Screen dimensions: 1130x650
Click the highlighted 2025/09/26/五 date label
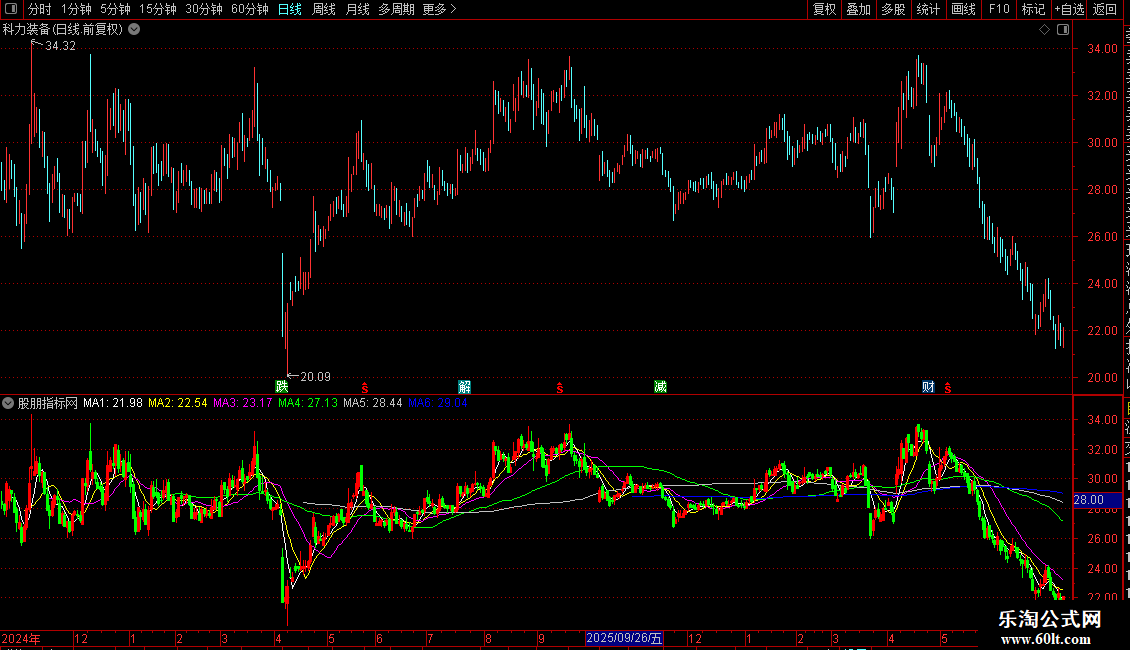(624, 638)
